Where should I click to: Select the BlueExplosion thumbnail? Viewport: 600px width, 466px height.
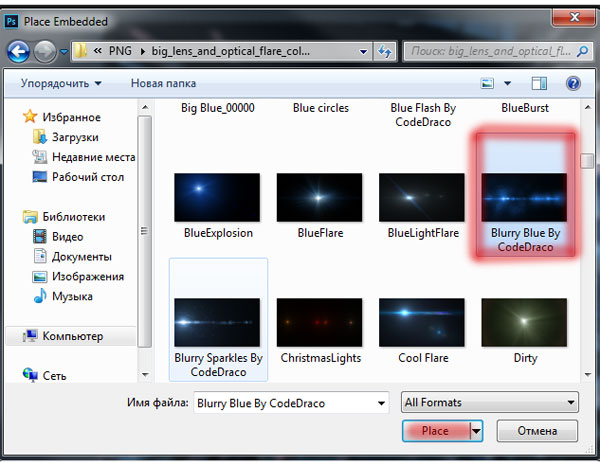click(x=217, y=197)
